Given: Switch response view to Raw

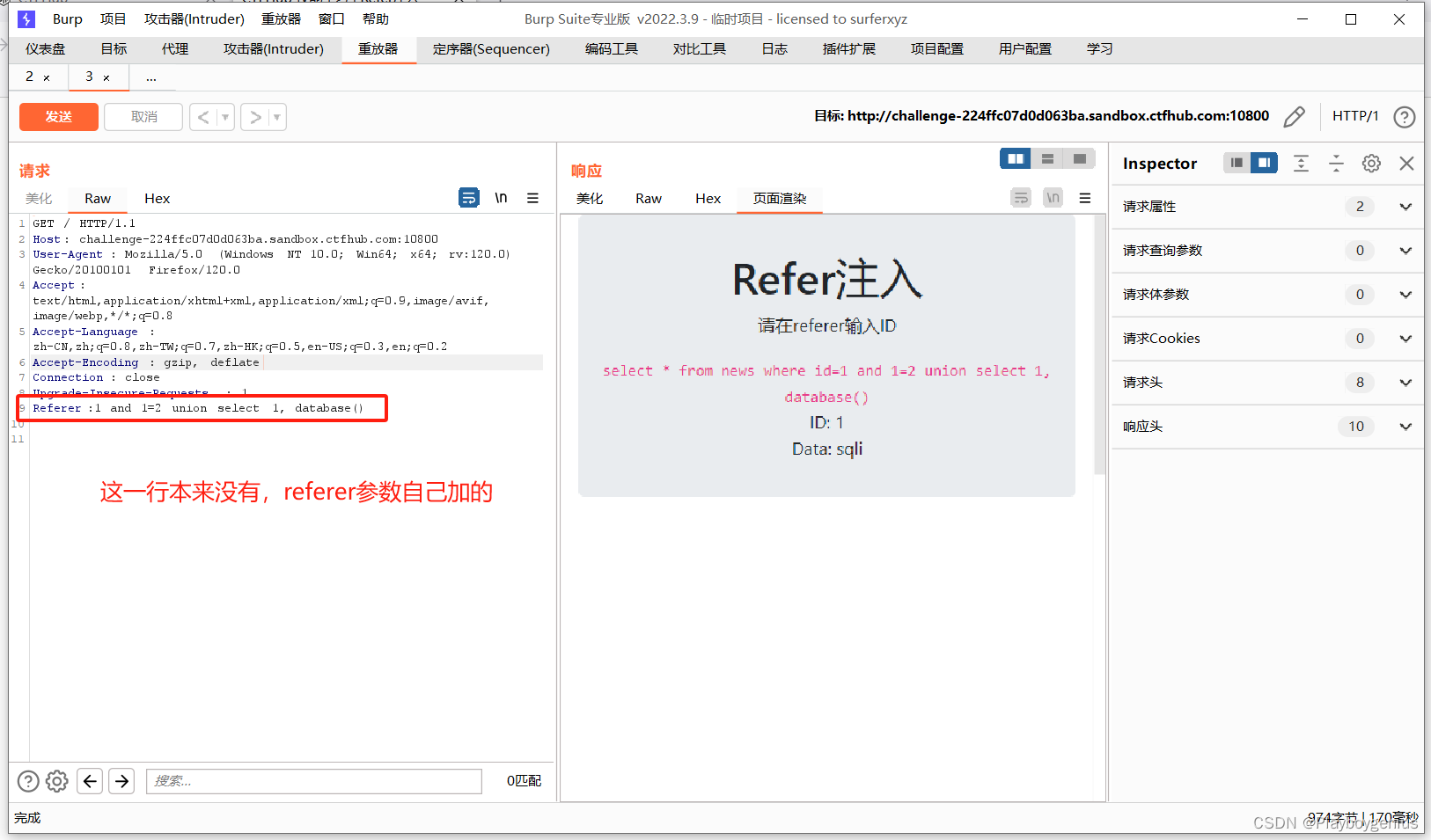Looking at the screenshot, I should click(x=649, y=199).
